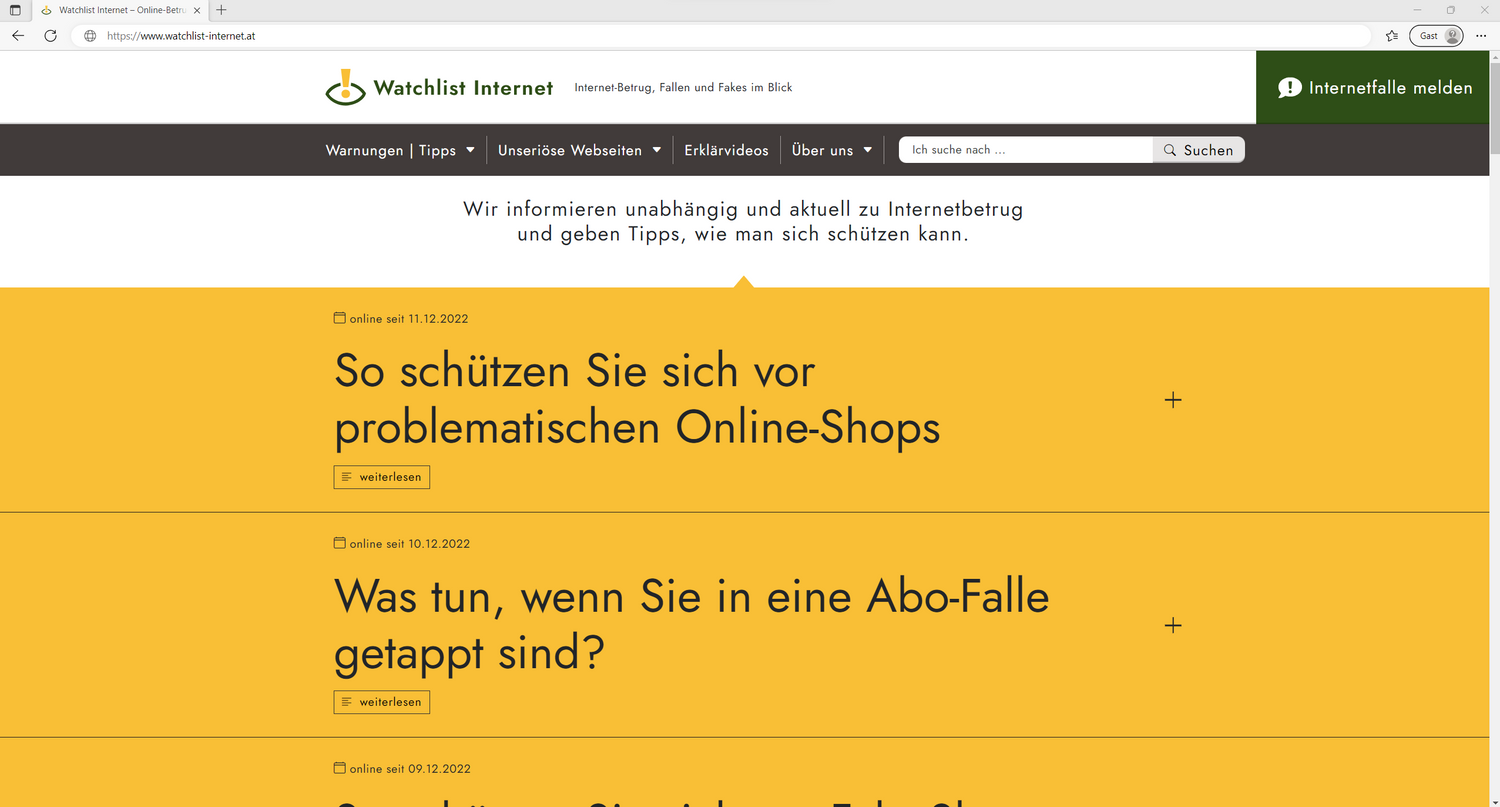This screenshot has width=1500, height=807.
Task: Click the calendar icon next to 11.12.2022
Action: click(x=340, y=318)
